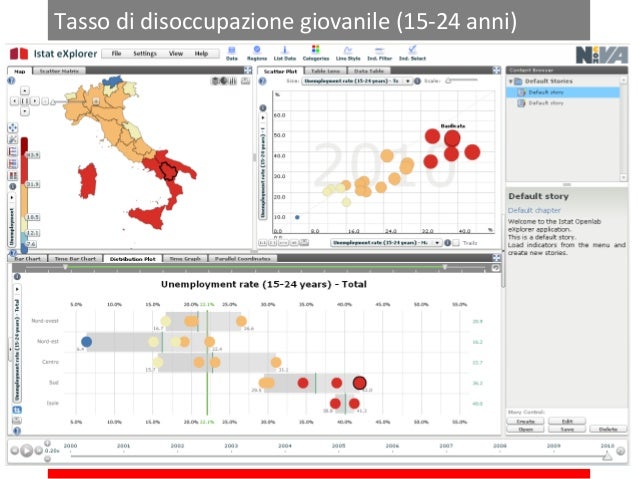Click the info icon next to Size dropdown
This screenshot has height=479, width=638.
pyautogui.click(x=417, y=81)
